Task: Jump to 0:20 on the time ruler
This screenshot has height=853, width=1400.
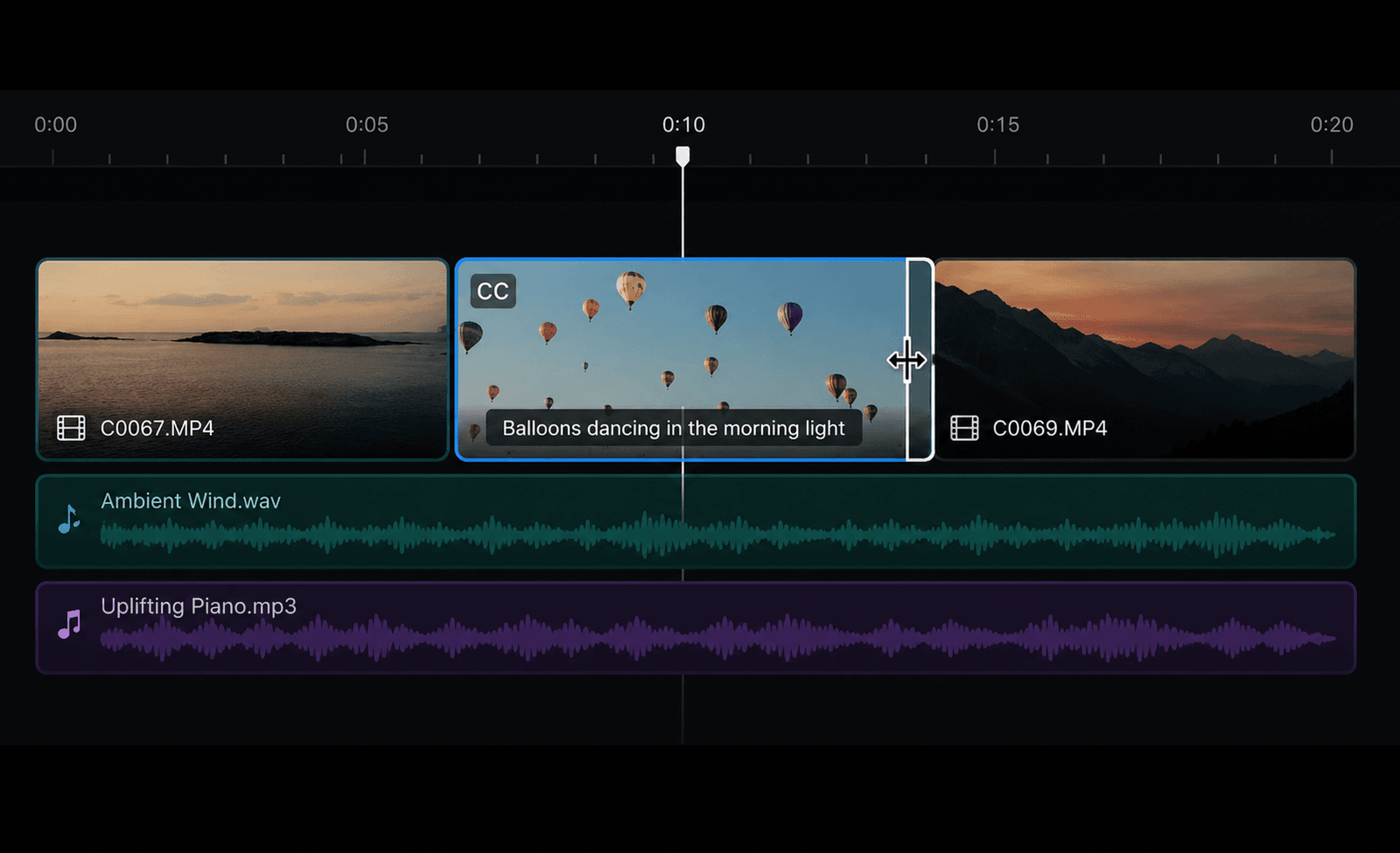Action: click(1332, 125)
